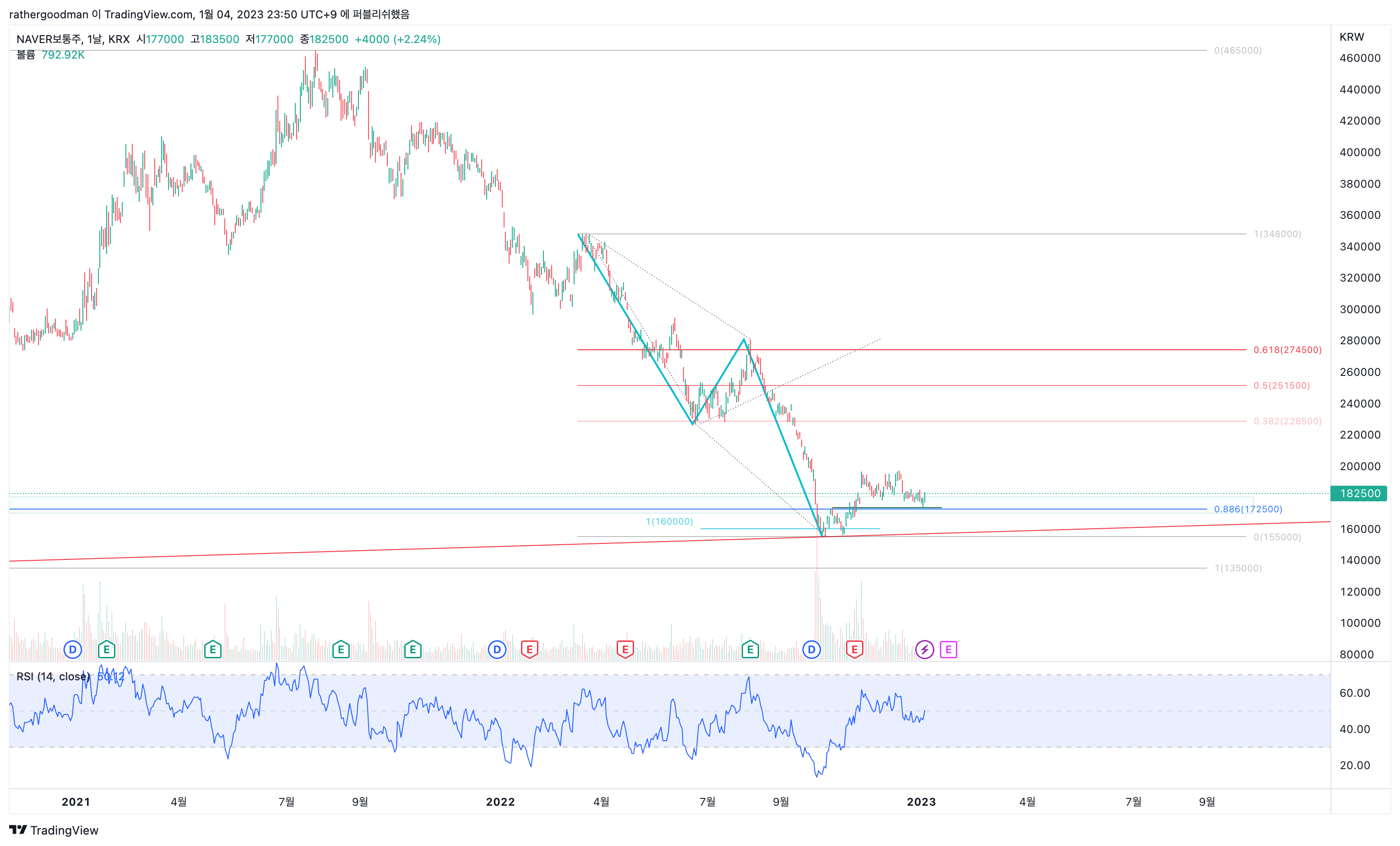Image resolution: width=1400 pixels, height=846 pixels.
Task: Click the blue D dividend marker near 2021
Action: pos(73,650)
